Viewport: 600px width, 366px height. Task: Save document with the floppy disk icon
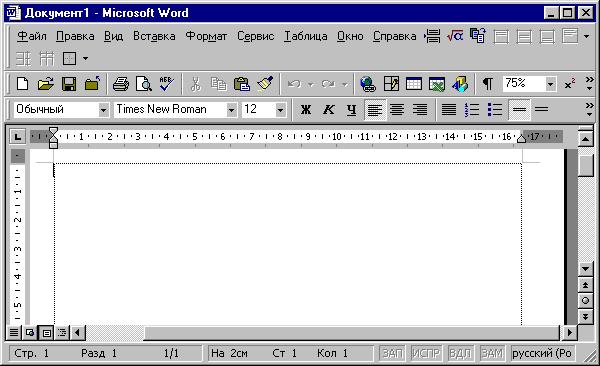click(x=69, y=83)
